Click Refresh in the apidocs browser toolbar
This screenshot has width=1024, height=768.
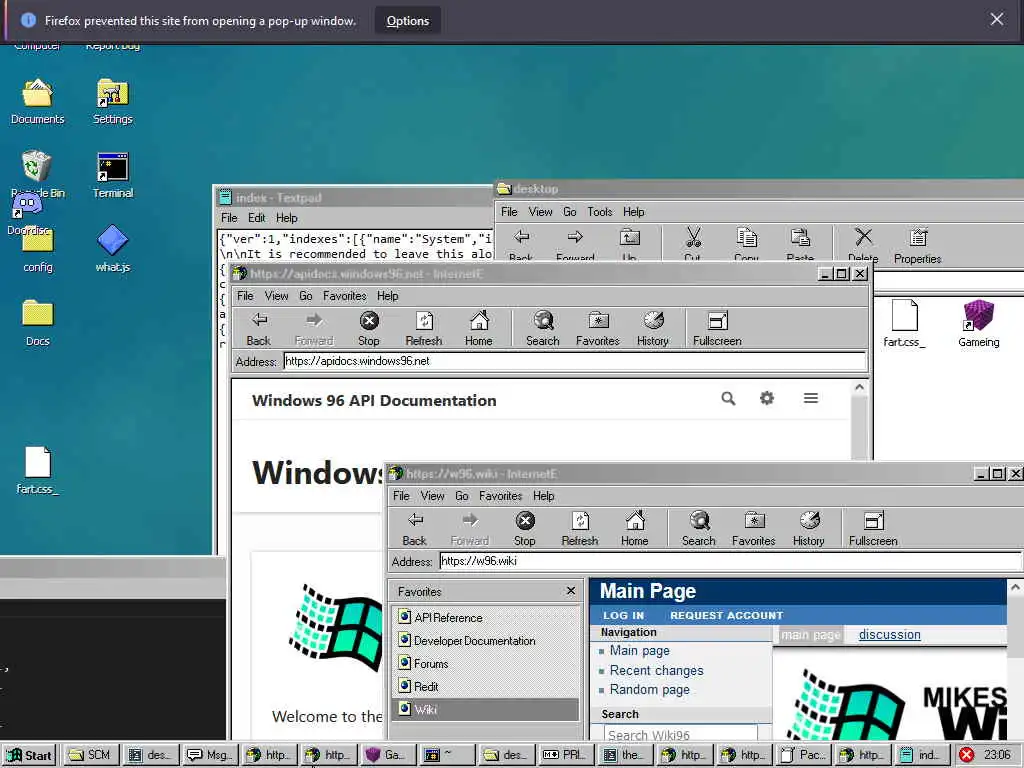(424, 328)
